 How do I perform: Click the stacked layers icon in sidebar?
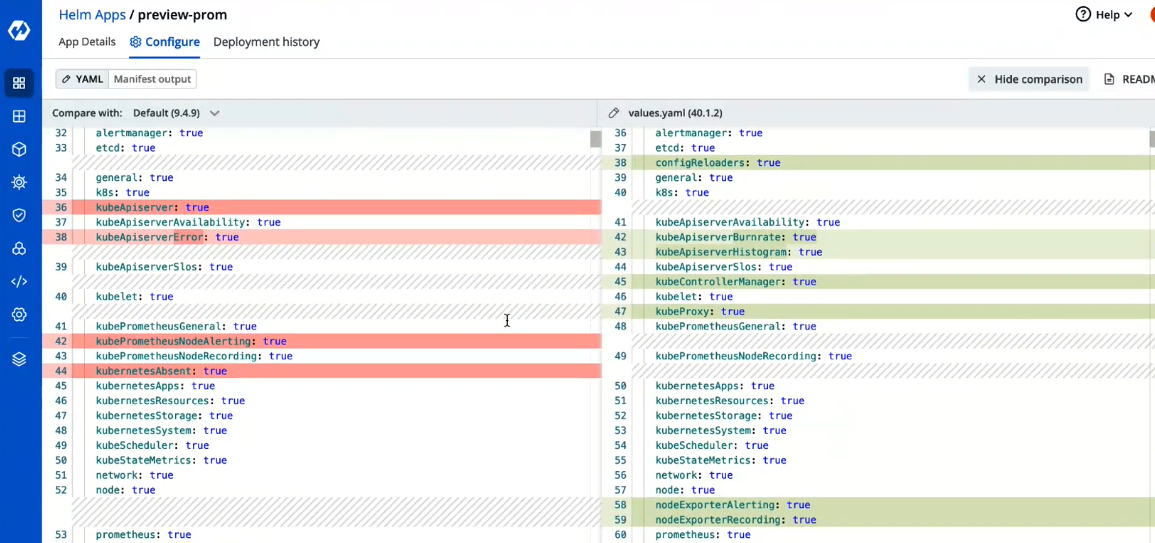[x=19, y=359]
